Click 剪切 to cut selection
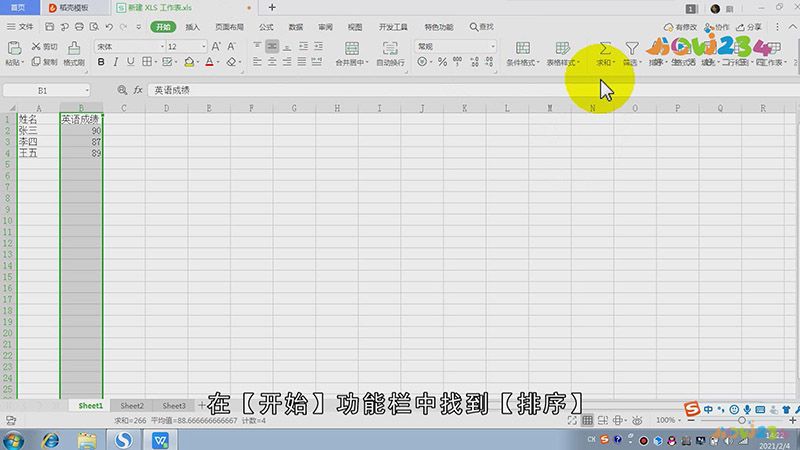 (44, 46)
